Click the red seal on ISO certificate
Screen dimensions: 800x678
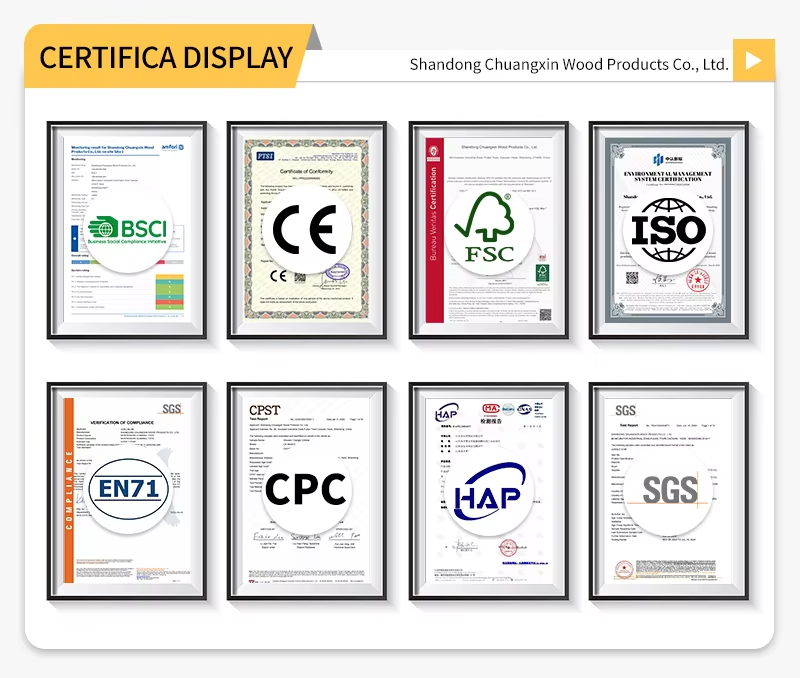click(697, 280)
